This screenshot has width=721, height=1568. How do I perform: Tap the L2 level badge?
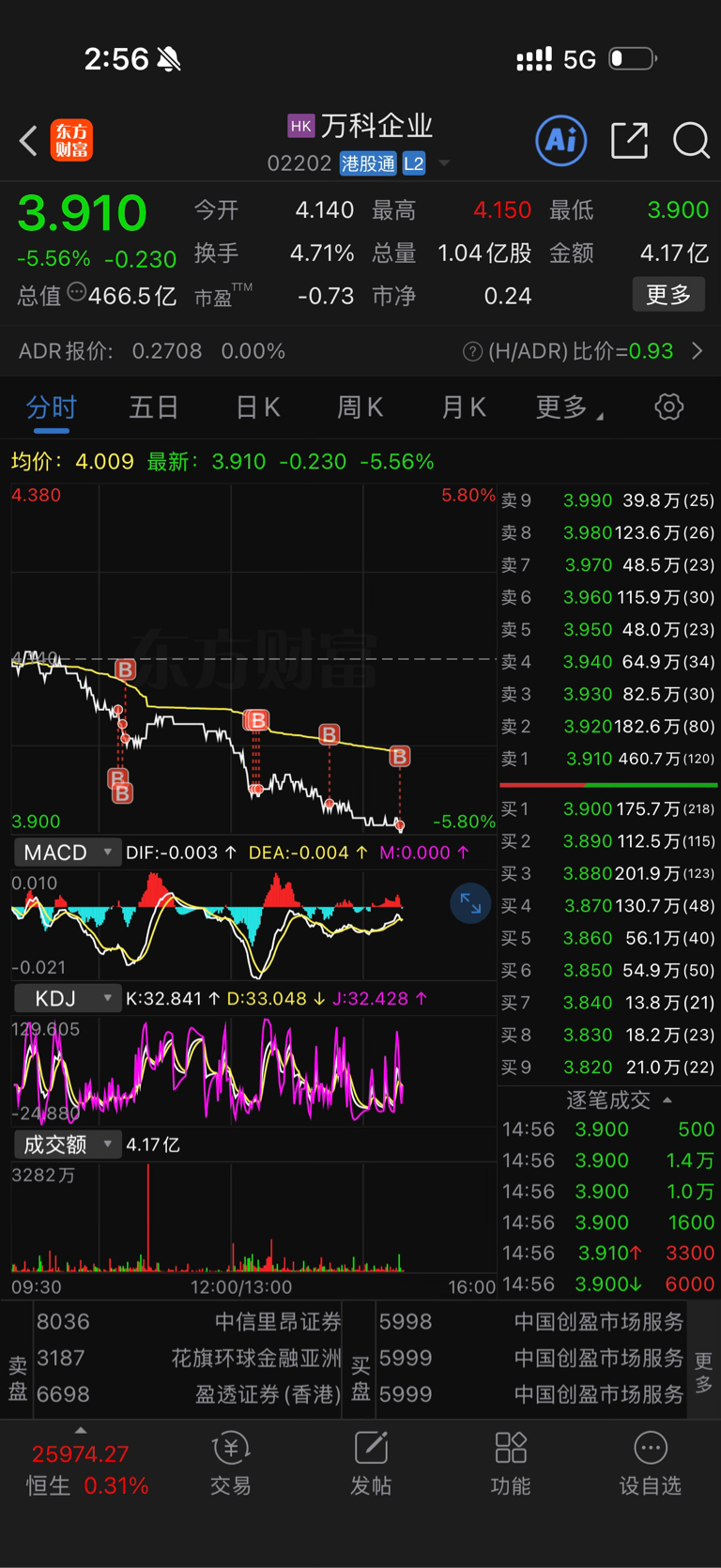pos(414,163)
